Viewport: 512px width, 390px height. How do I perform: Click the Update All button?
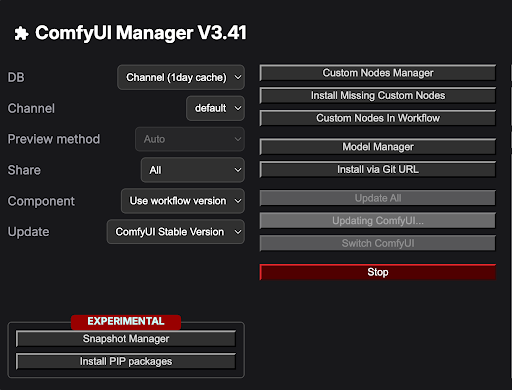click(378, 198)
